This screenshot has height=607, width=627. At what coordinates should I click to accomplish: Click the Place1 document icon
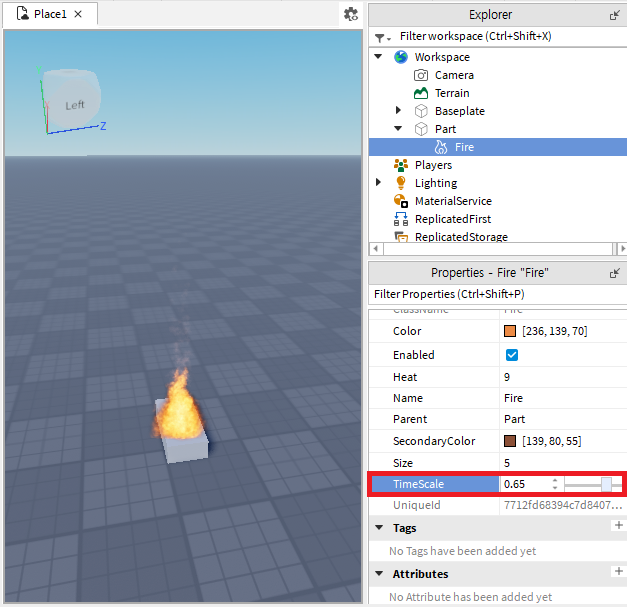click(22, 14)
